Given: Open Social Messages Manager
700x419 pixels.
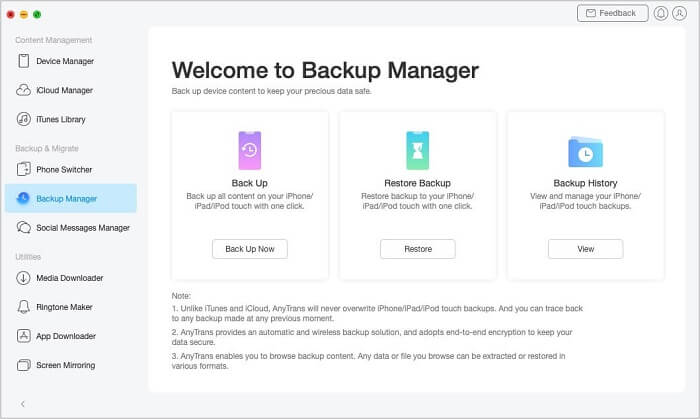Looking at the screenshot, I should tap(83, 228).
